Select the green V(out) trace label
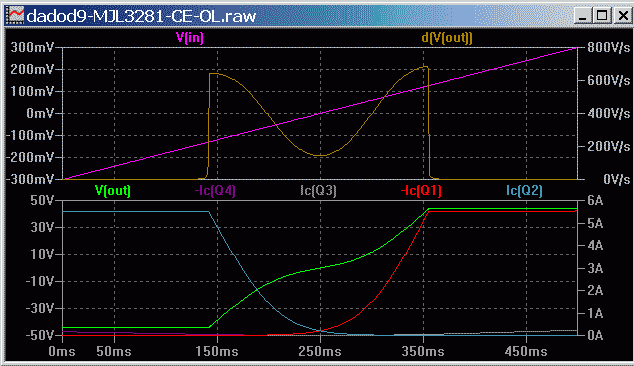 pos(112,190)
